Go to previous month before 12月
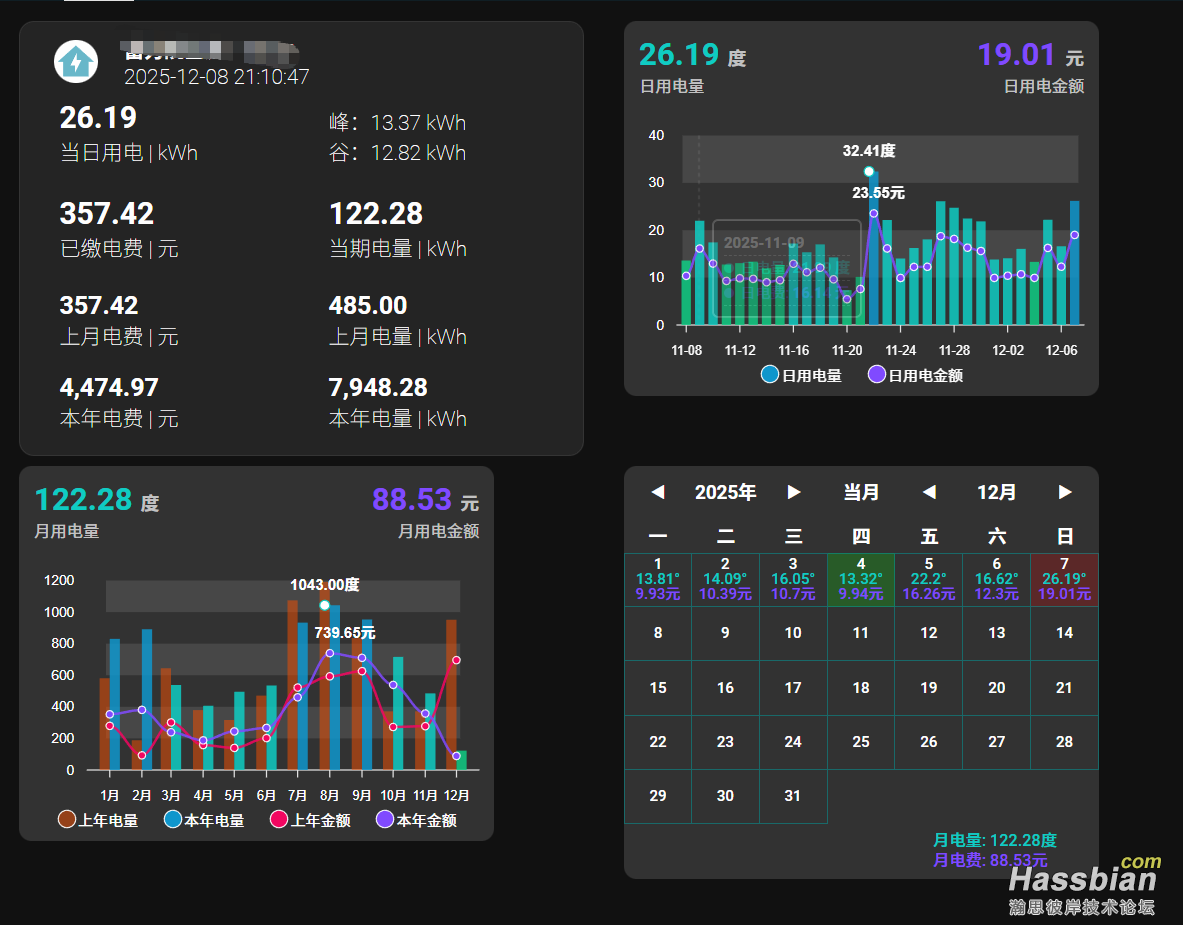Image resolution: width=1183 pixels, height=925 pixels. 929,492
